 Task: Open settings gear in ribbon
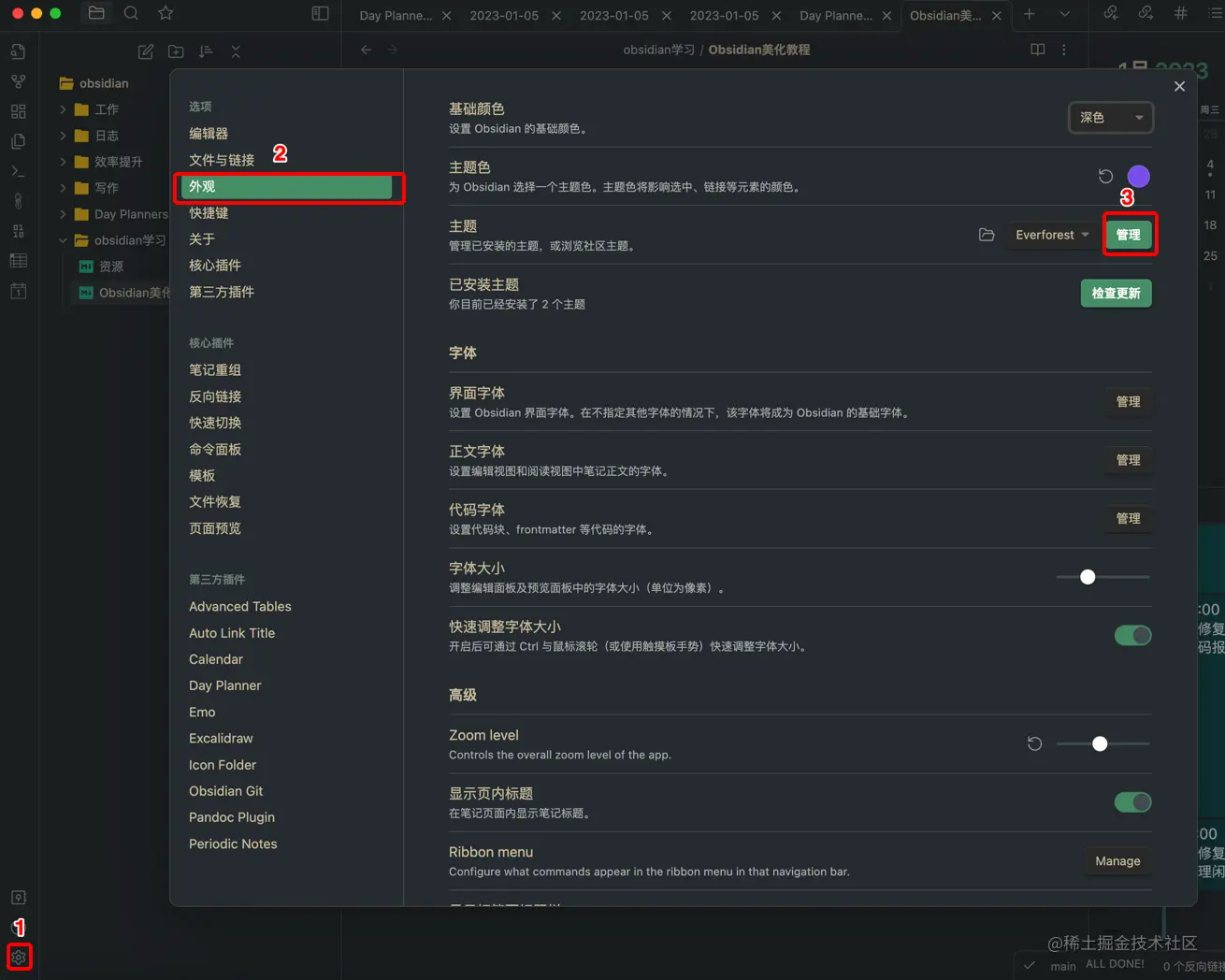coord(18,957)
